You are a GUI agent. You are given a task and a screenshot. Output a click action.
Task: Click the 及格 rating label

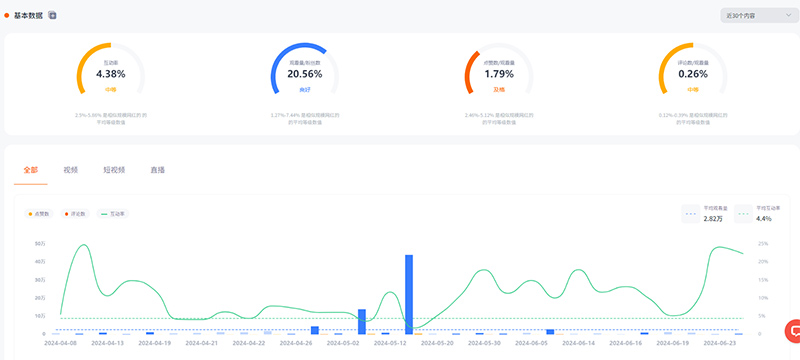pos(499,90)
